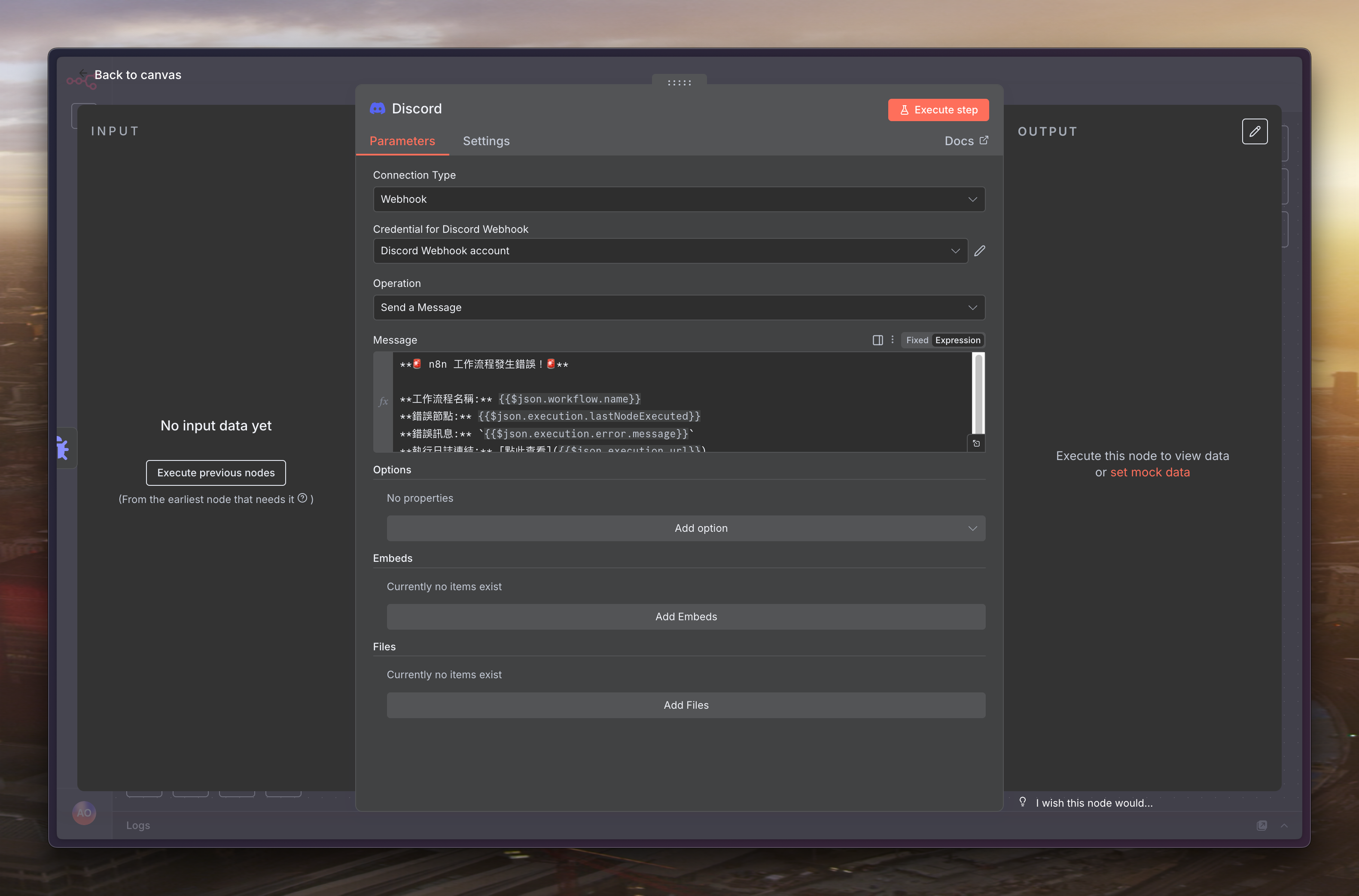Switch Message mode to Fixed
The image size is (1359, 896).
(x=917, y=340)
